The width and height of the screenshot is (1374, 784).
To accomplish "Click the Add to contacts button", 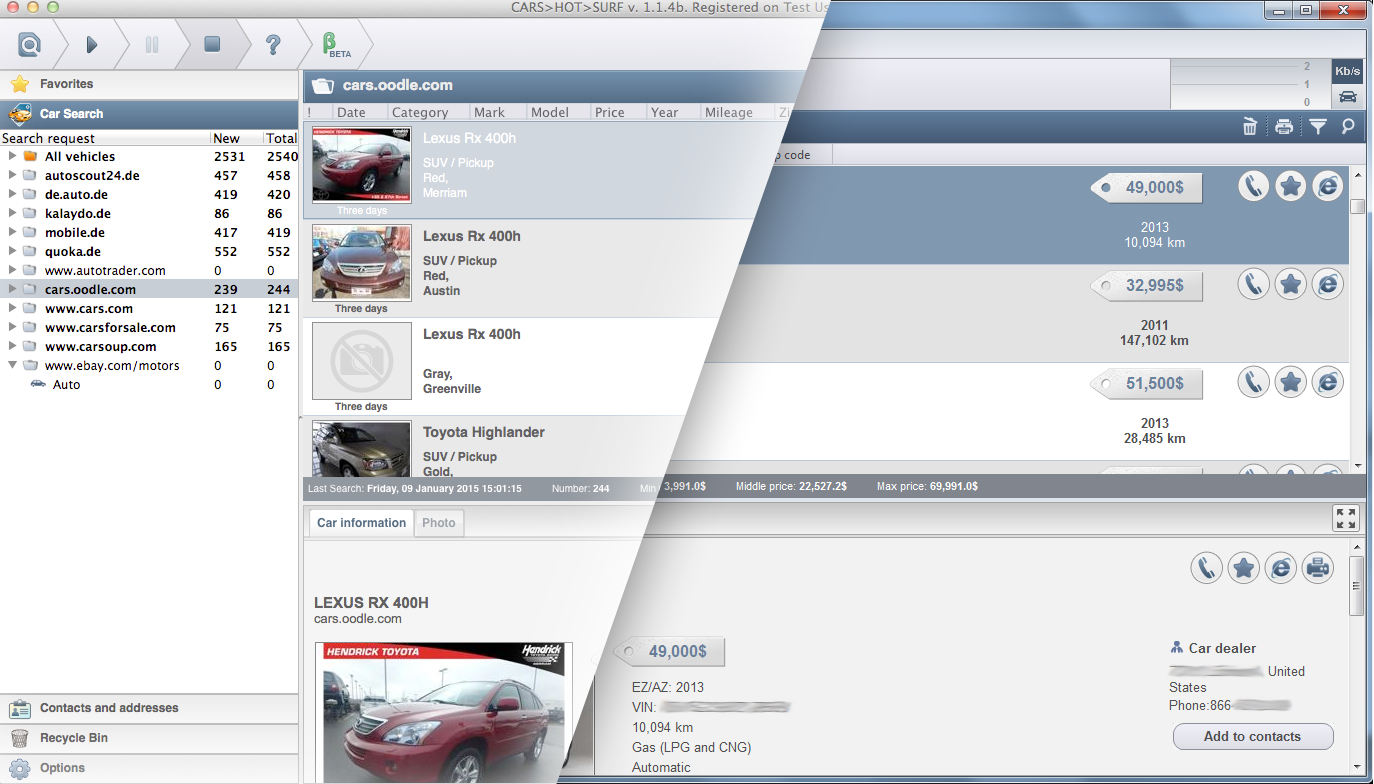I will click(x=1253, y=737).
